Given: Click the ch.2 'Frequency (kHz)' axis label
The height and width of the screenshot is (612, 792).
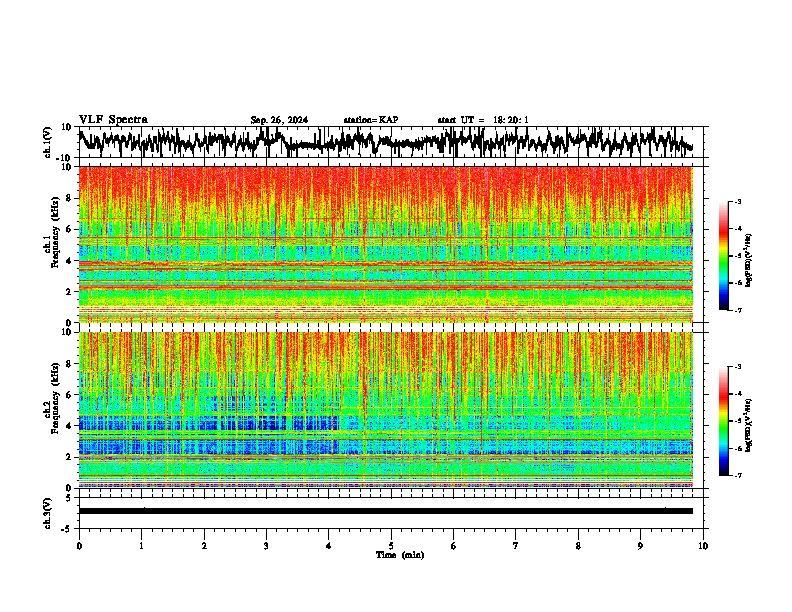Looking at the screenshot, I should [55, 398].
